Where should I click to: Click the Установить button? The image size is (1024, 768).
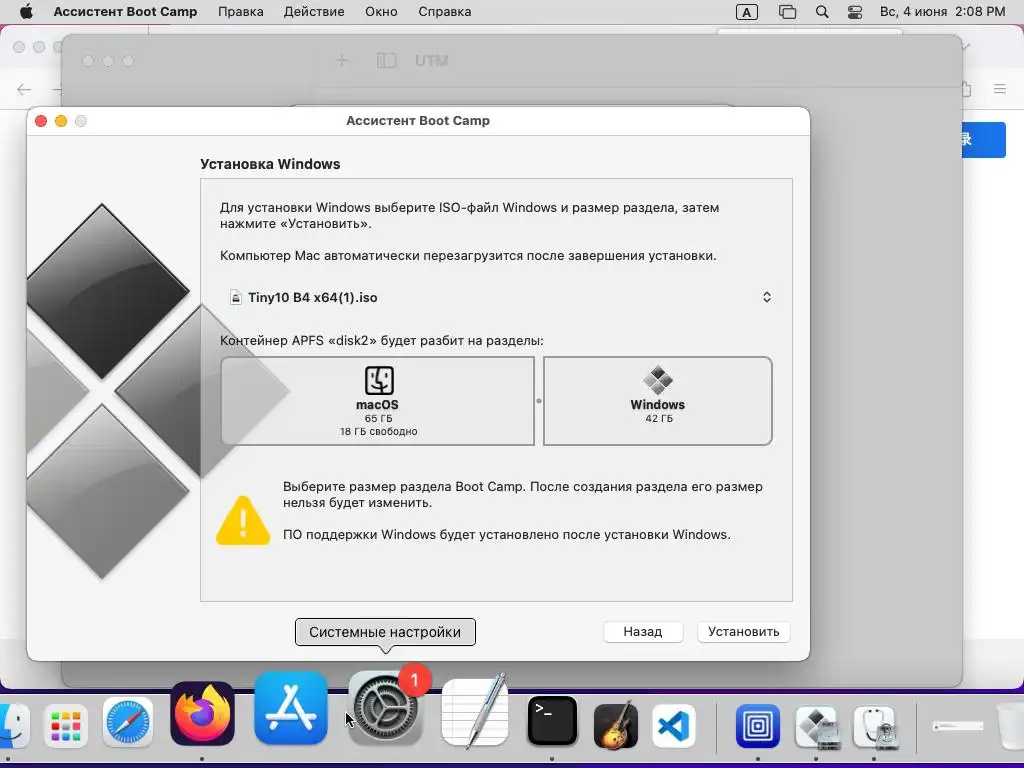pyautogui.click(x=744, y=632)
